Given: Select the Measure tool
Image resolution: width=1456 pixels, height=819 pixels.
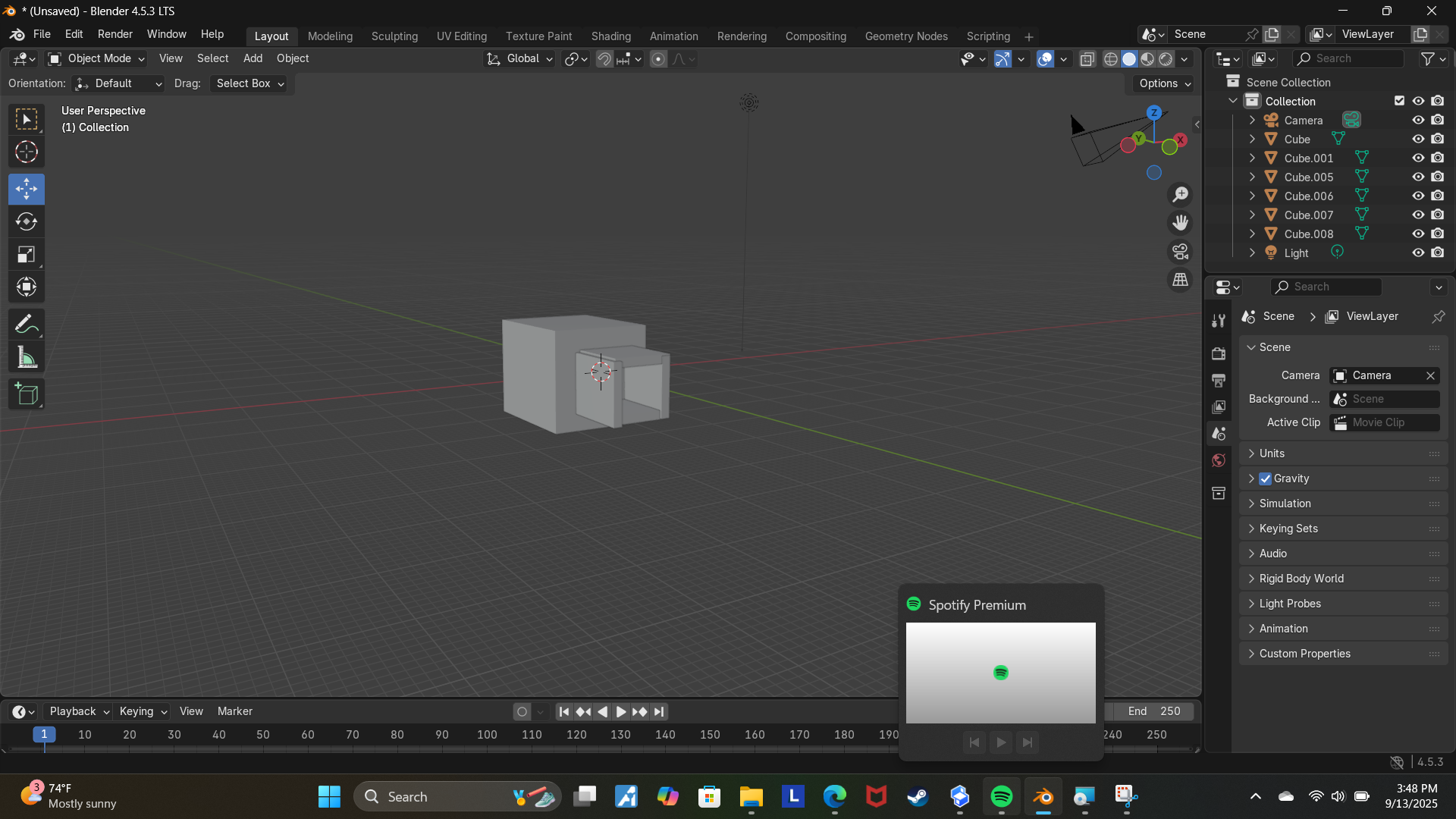Looking at the screenshot, I should pos(27,357).
